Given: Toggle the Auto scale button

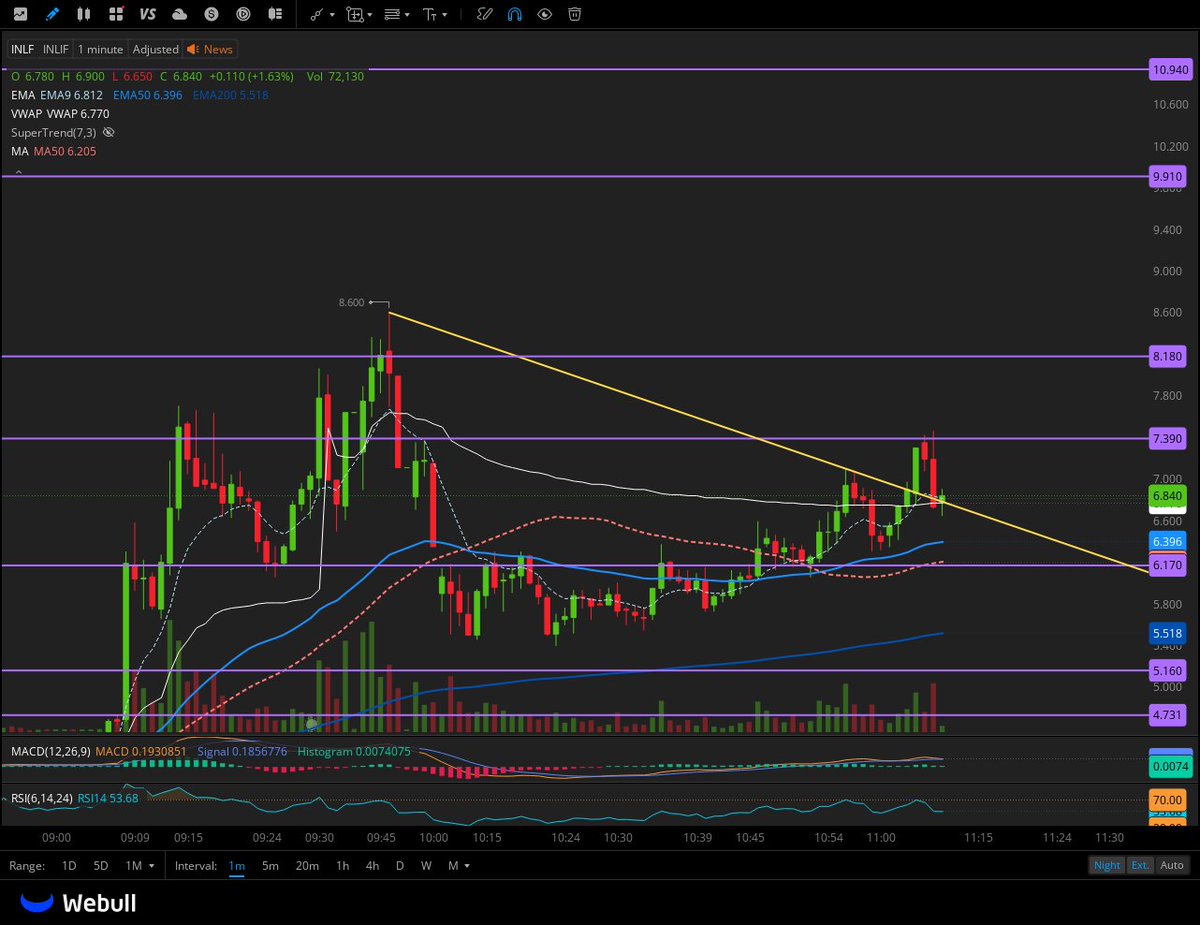Looking at the screenshot, I should (1172, 865).
